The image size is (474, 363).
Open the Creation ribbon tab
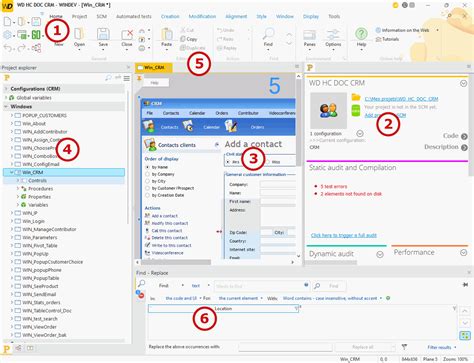point(170,16)
